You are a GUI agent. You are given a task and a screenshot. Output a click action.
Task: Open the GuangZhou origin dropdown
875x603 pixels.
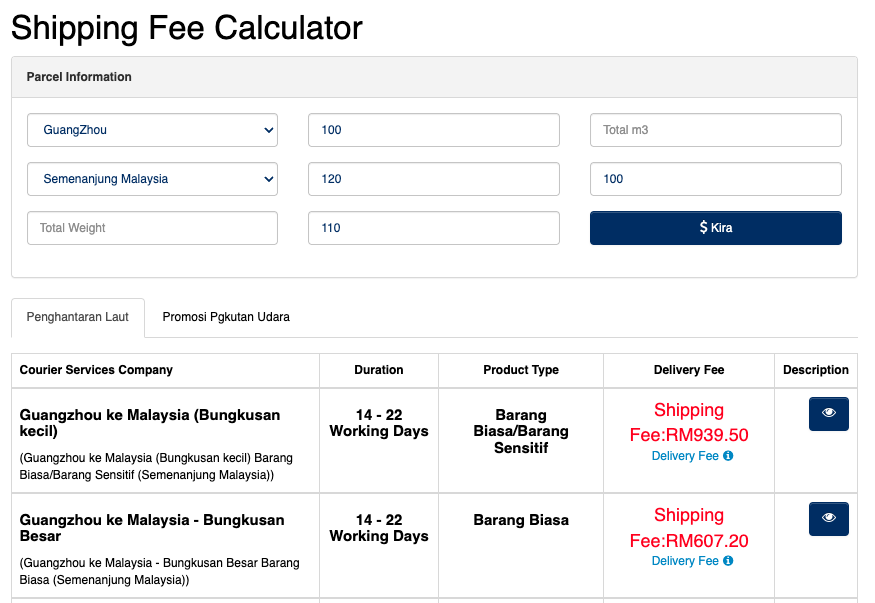click(152, 130)
